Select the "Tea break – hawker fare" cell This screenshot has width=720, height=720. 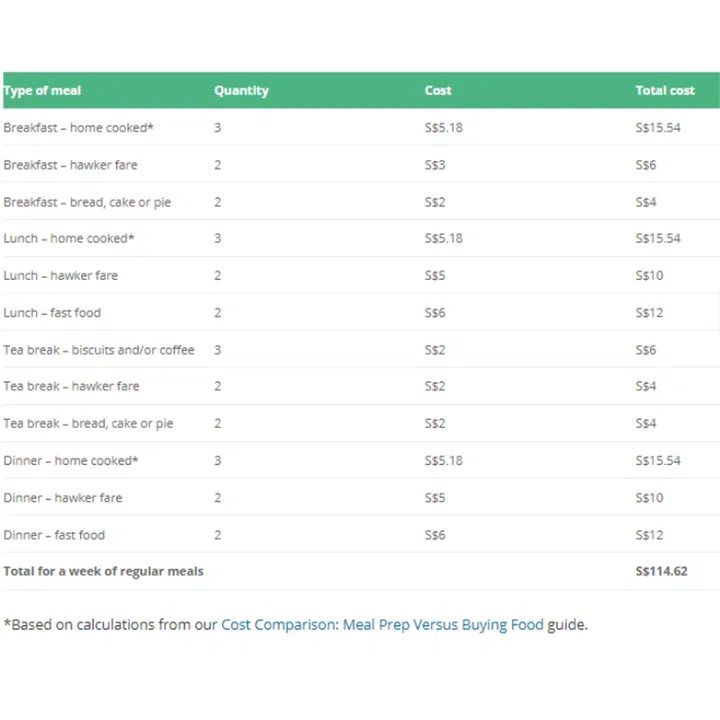(x=71, y=387)
